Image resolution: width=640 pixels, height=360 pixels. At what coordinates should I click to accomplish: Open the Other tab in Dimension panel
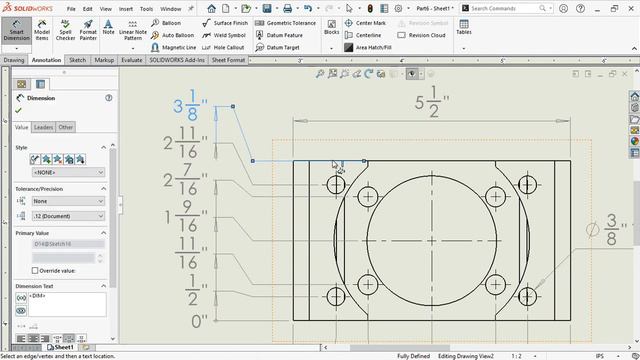click(65, 127)
